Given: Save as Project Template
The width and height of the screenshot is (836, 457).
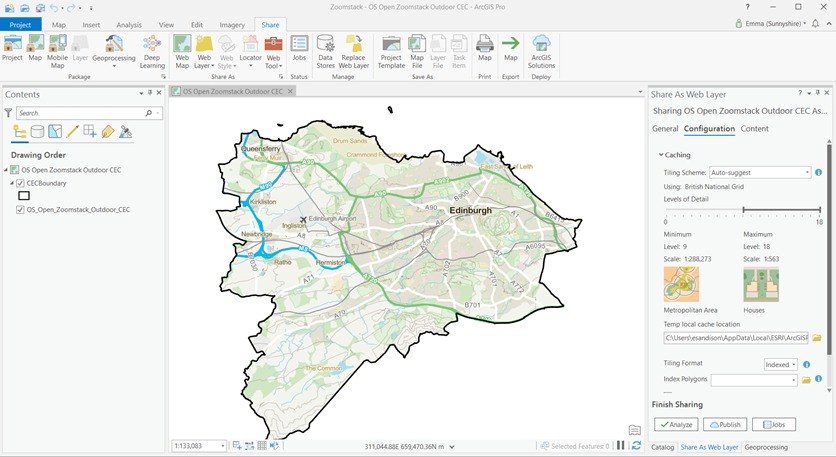Looking at the screenshot, I should tap(391, 51).
